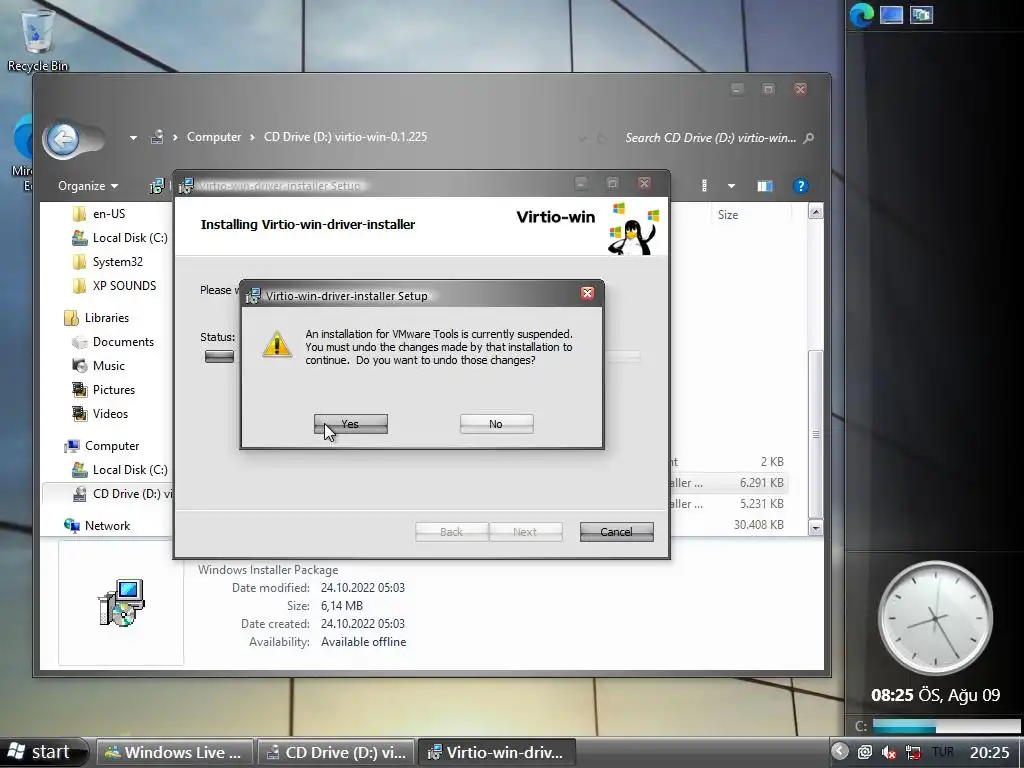
Task: Click the analog clock gadget
Action: coord(935,618)
